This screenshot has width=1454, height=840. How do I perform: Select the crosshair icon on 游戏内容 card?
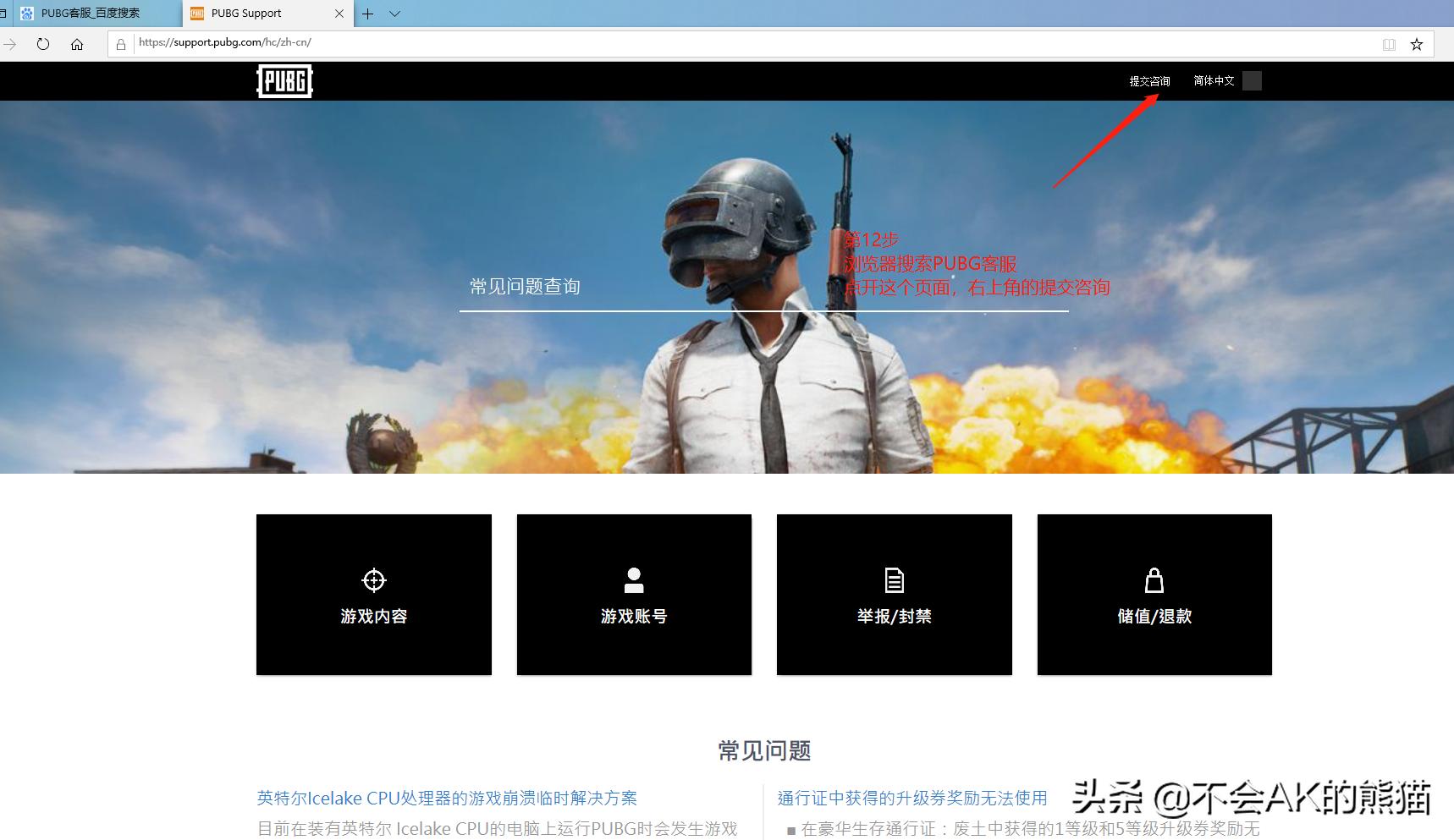pos(373,581)
